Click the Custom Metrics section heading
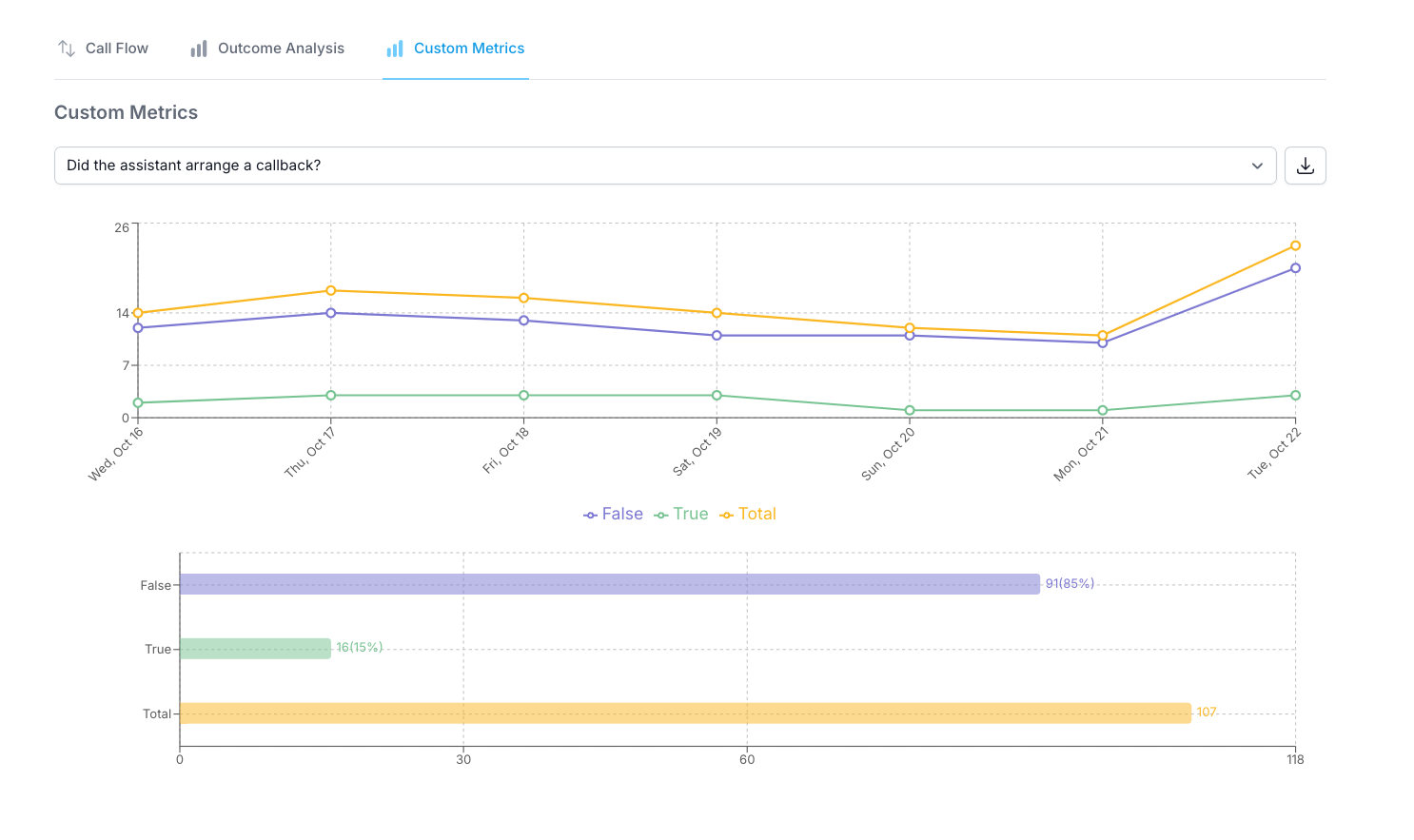This screenshot has height=840, width=1414. [x=127, y=112]
